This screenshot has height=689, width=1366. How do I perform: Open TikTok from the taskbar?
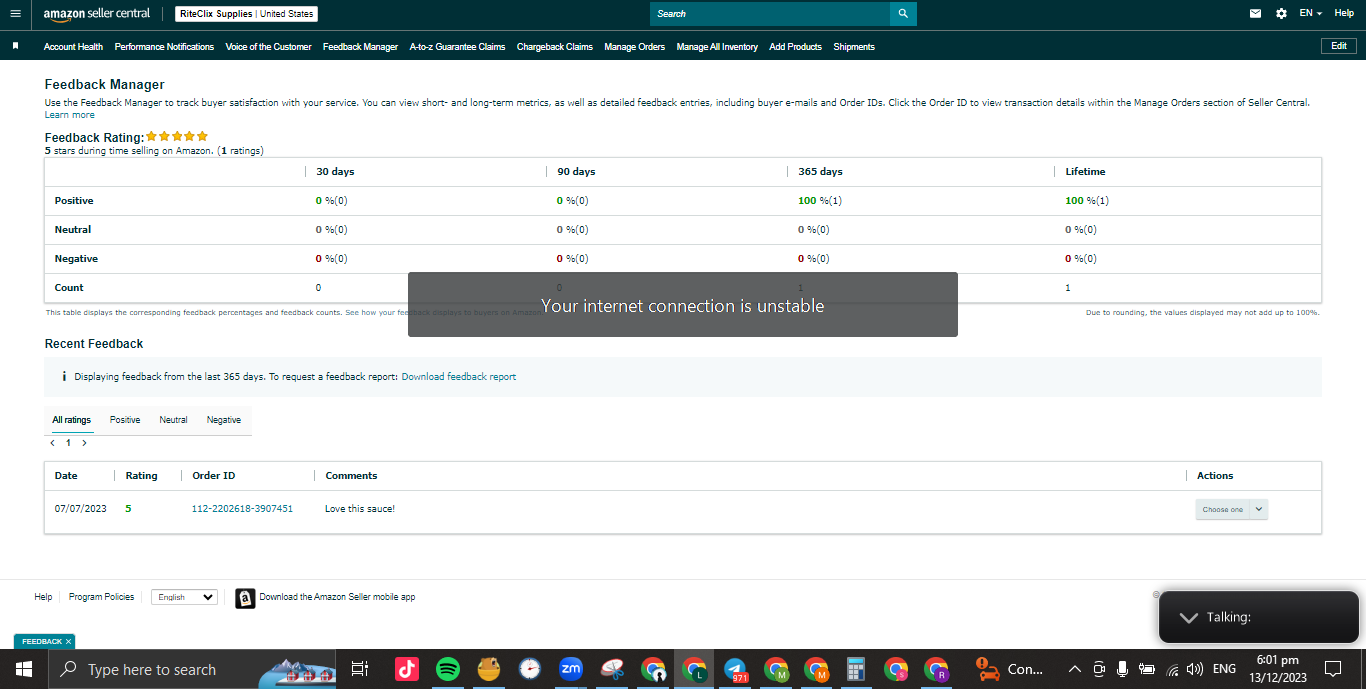click(406, 669)
